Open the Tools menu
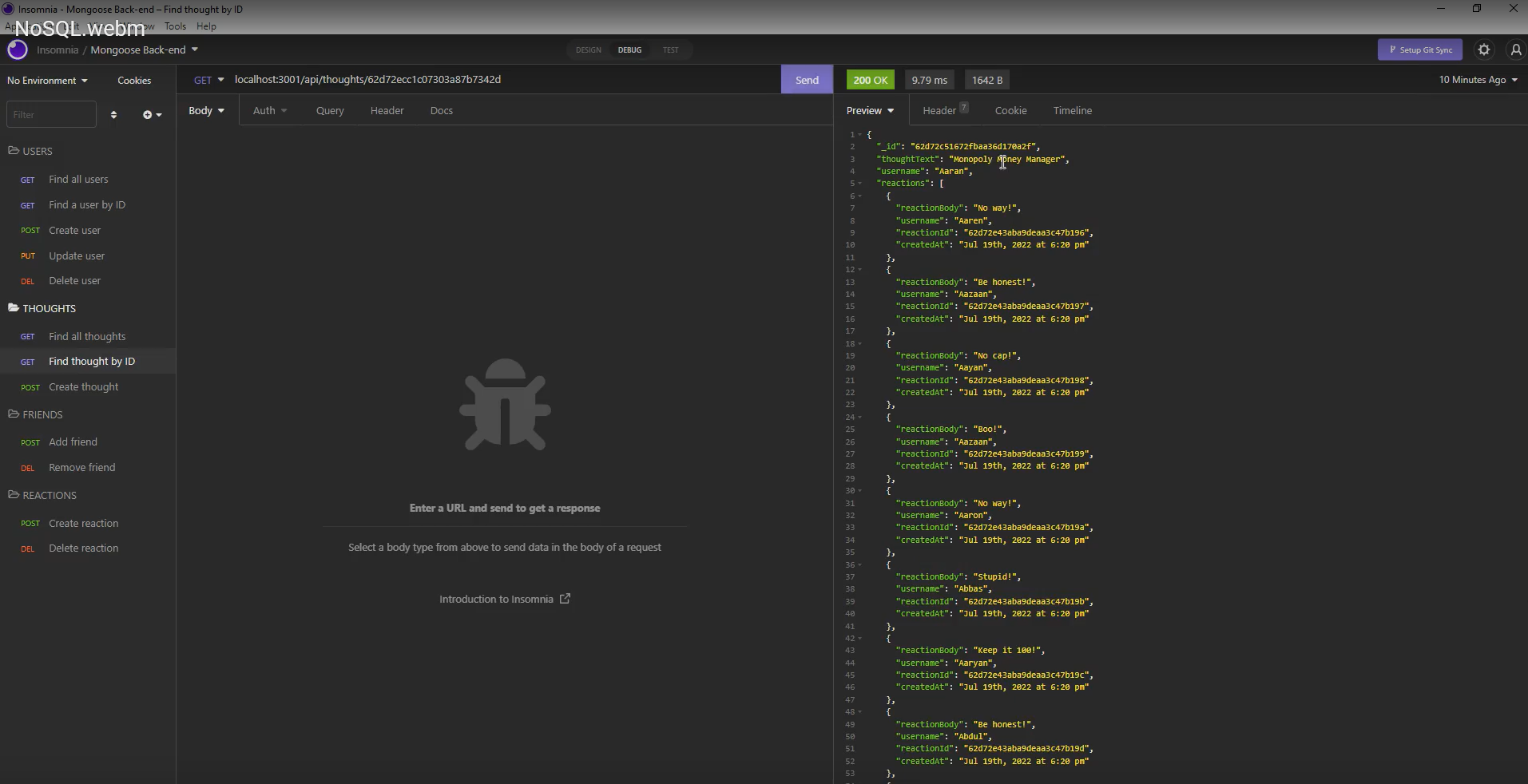This screenshot has width=1528, height=784. point(175,26)
